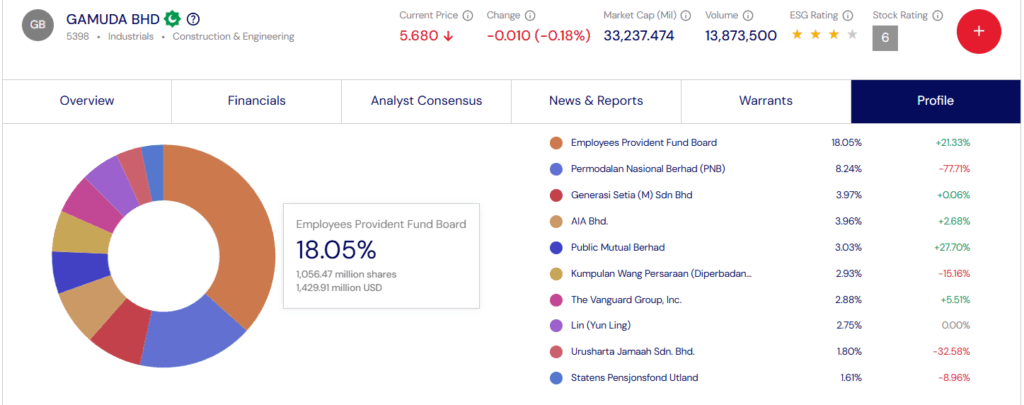1024x405 pixels.
Task: Open the ESG Rating info tooltip icon
Action: coord(847,15)
